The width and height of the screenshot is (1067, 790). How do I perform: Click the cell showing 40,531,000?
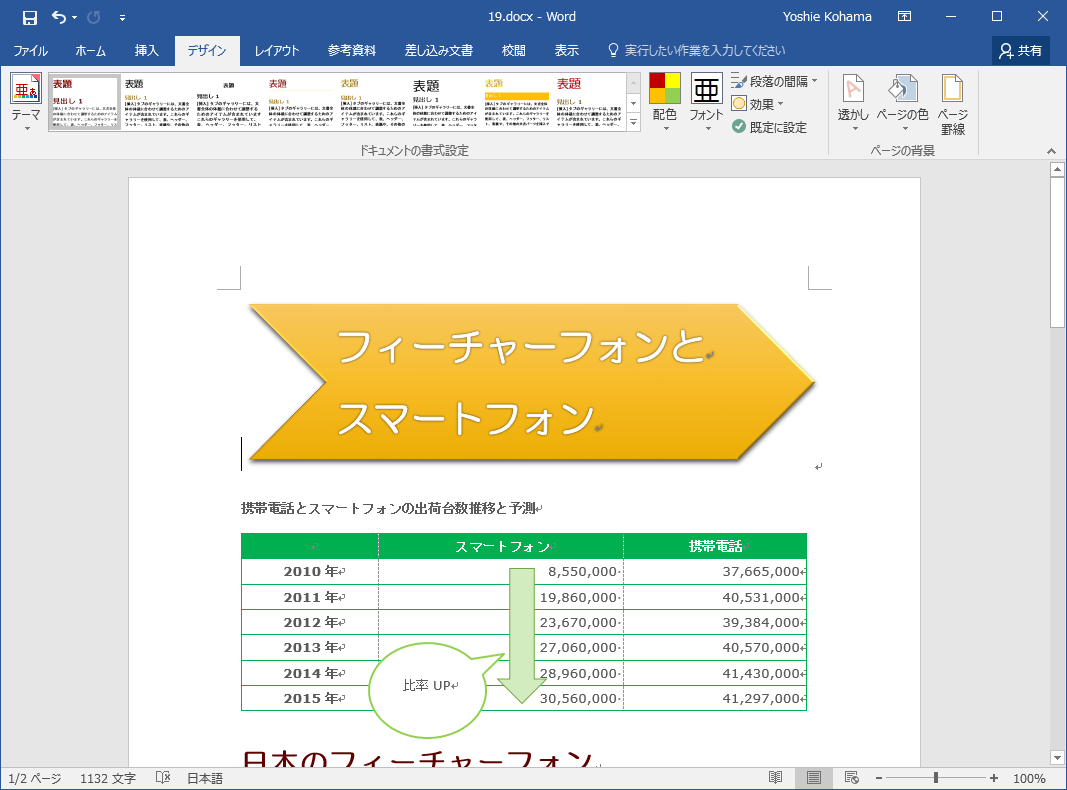715,597
